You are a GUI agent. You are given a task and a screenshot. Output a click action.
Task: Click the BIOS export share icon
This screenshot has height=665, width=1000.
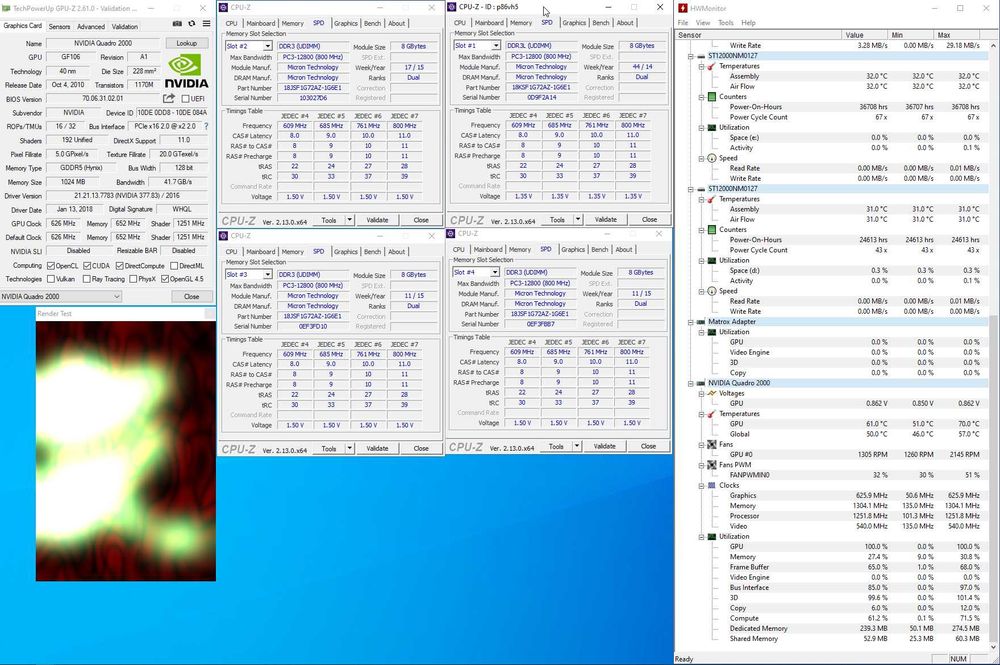(168, 98)
